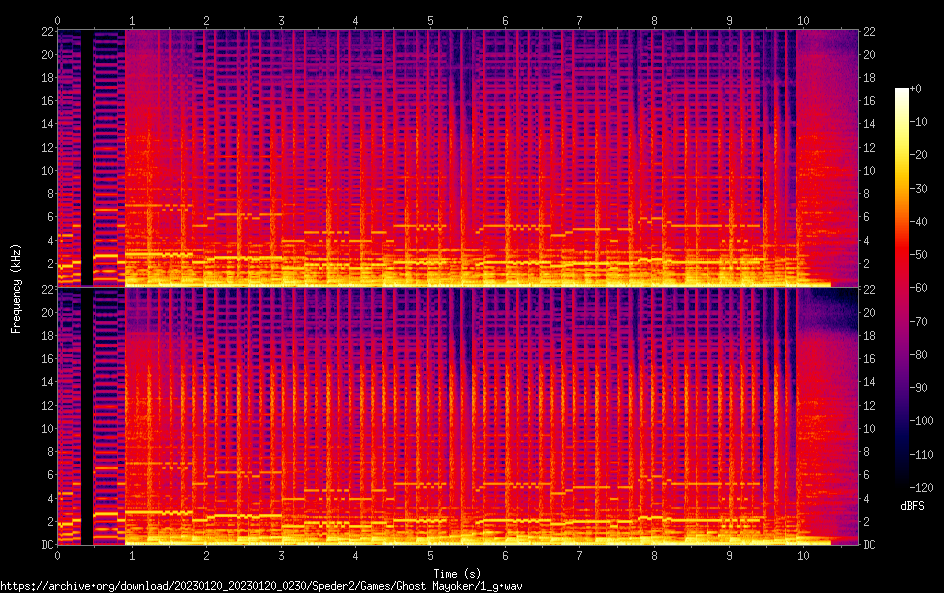The height and width of the screenshot is (593, 944).
Task: Select the 5-second tick on the top time axis
Action: [431, 20]
